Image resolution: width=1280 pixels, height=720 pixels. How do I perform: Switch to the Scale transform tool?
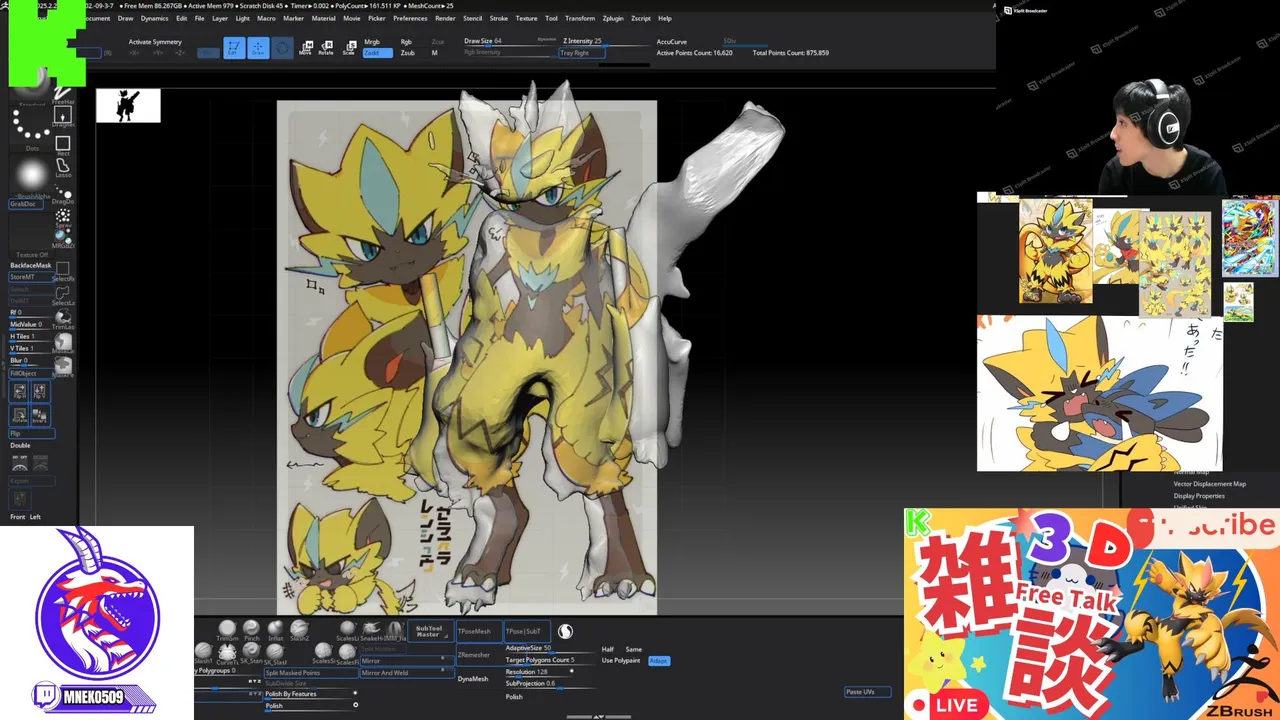[x=349, y=48]
